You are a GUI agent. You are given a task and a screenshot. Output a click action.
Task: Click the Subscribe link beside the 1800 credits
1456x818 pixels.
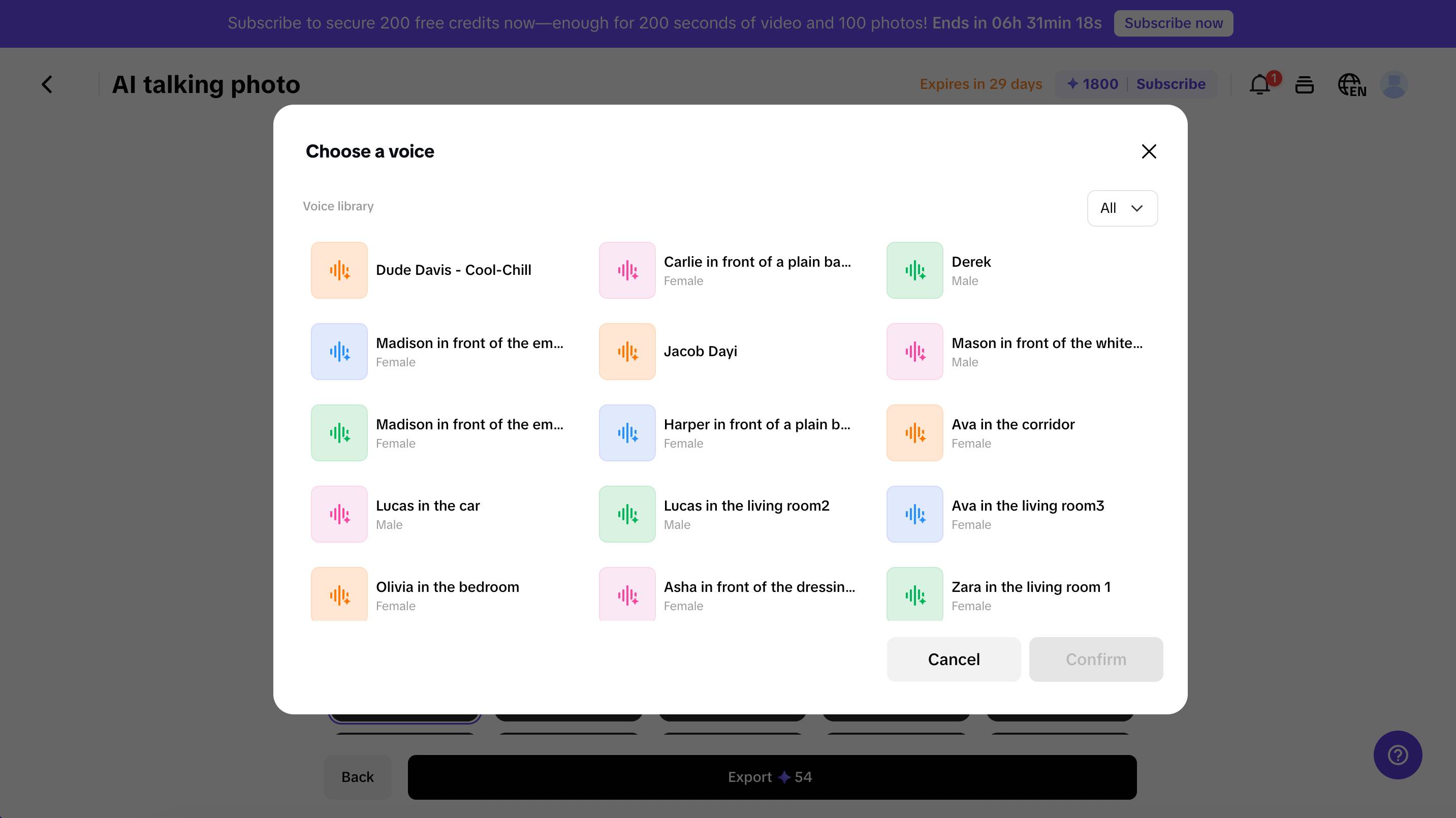click(1170, 84)
